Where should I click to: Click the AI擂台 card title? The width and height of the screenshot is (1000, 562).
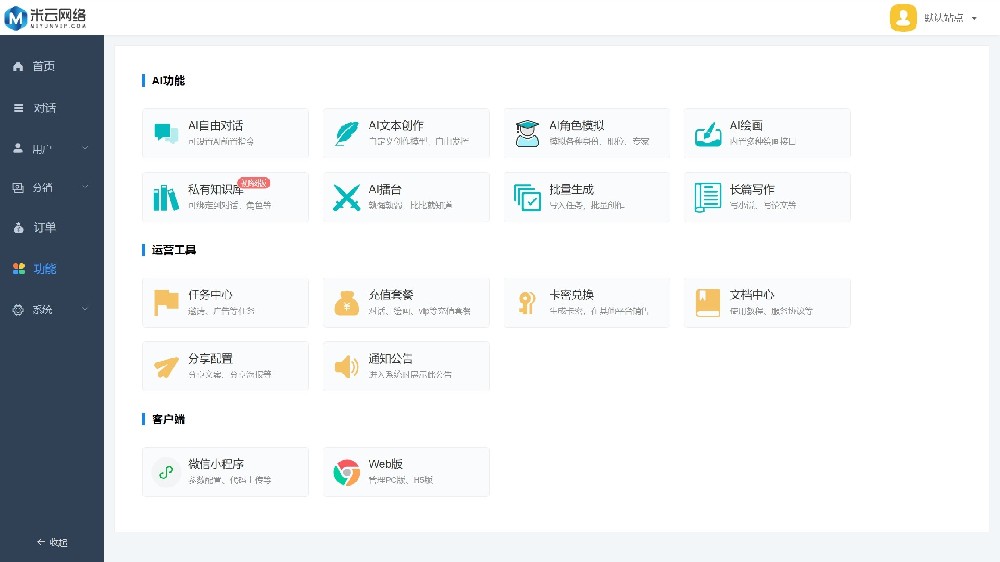(385, 189)
